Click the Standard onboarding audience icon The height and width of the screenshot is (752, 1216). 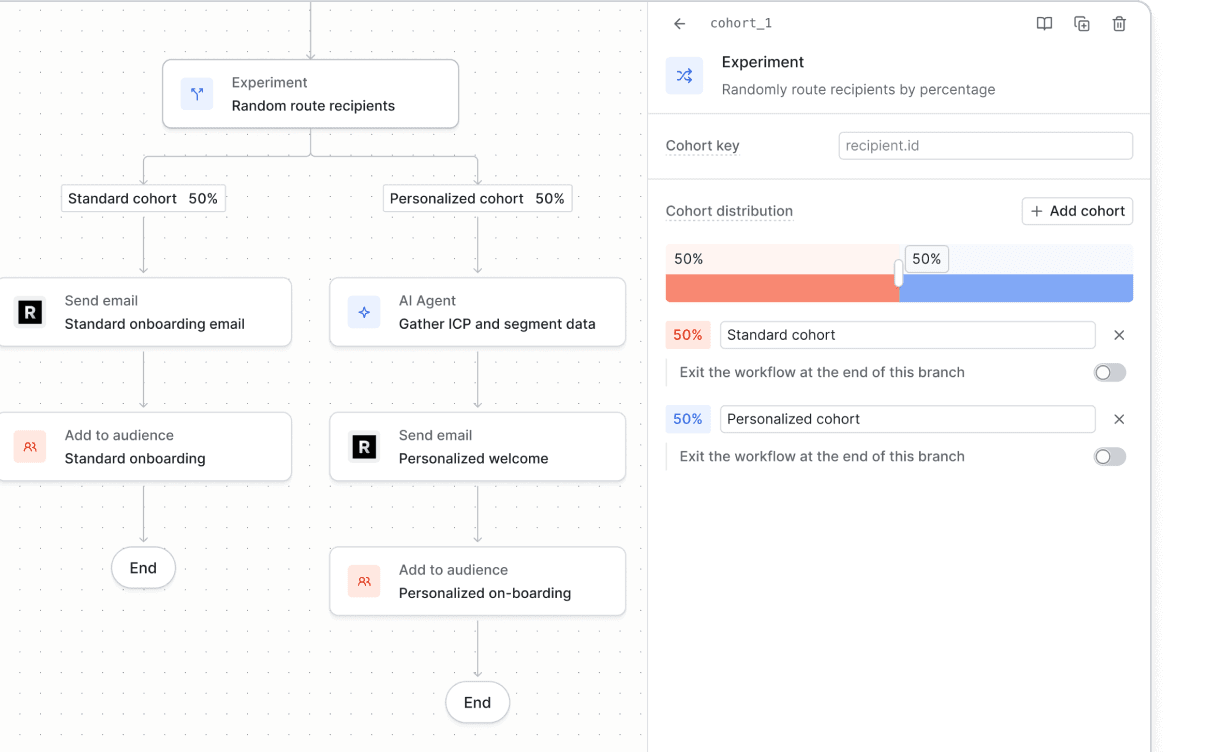click(x=30, y=447)
